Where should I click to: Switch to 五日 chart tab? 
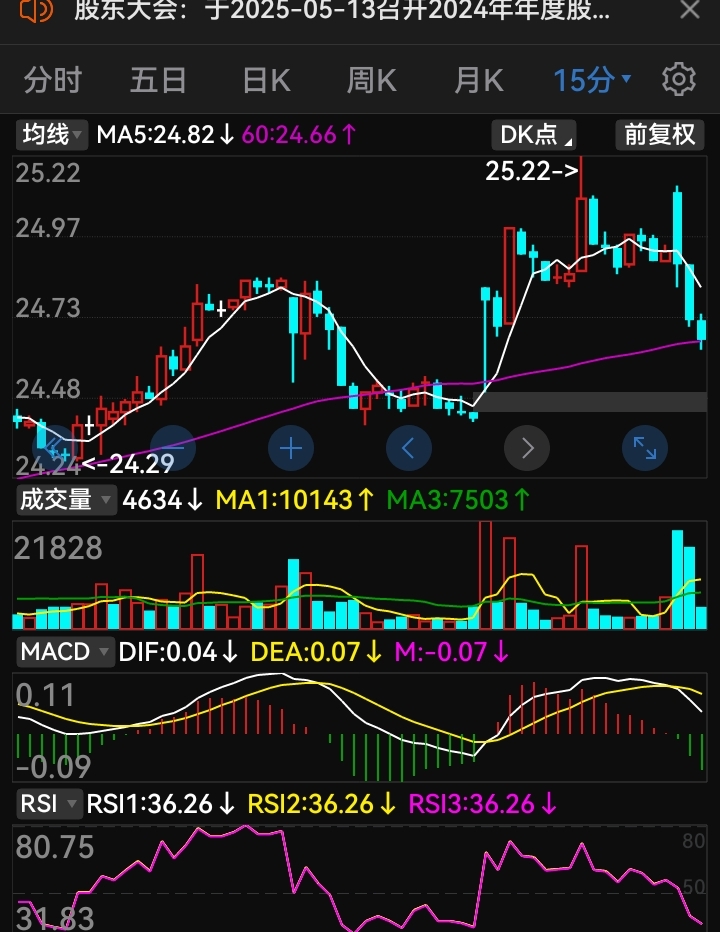(158, 80)
